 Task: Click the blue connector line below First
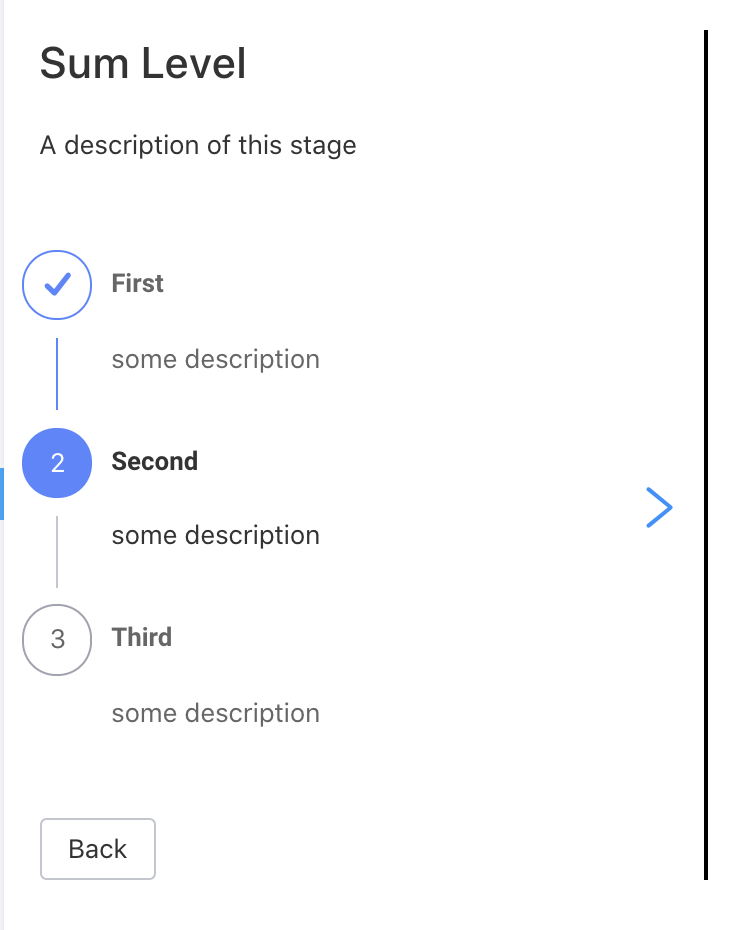tap(57, 374)
